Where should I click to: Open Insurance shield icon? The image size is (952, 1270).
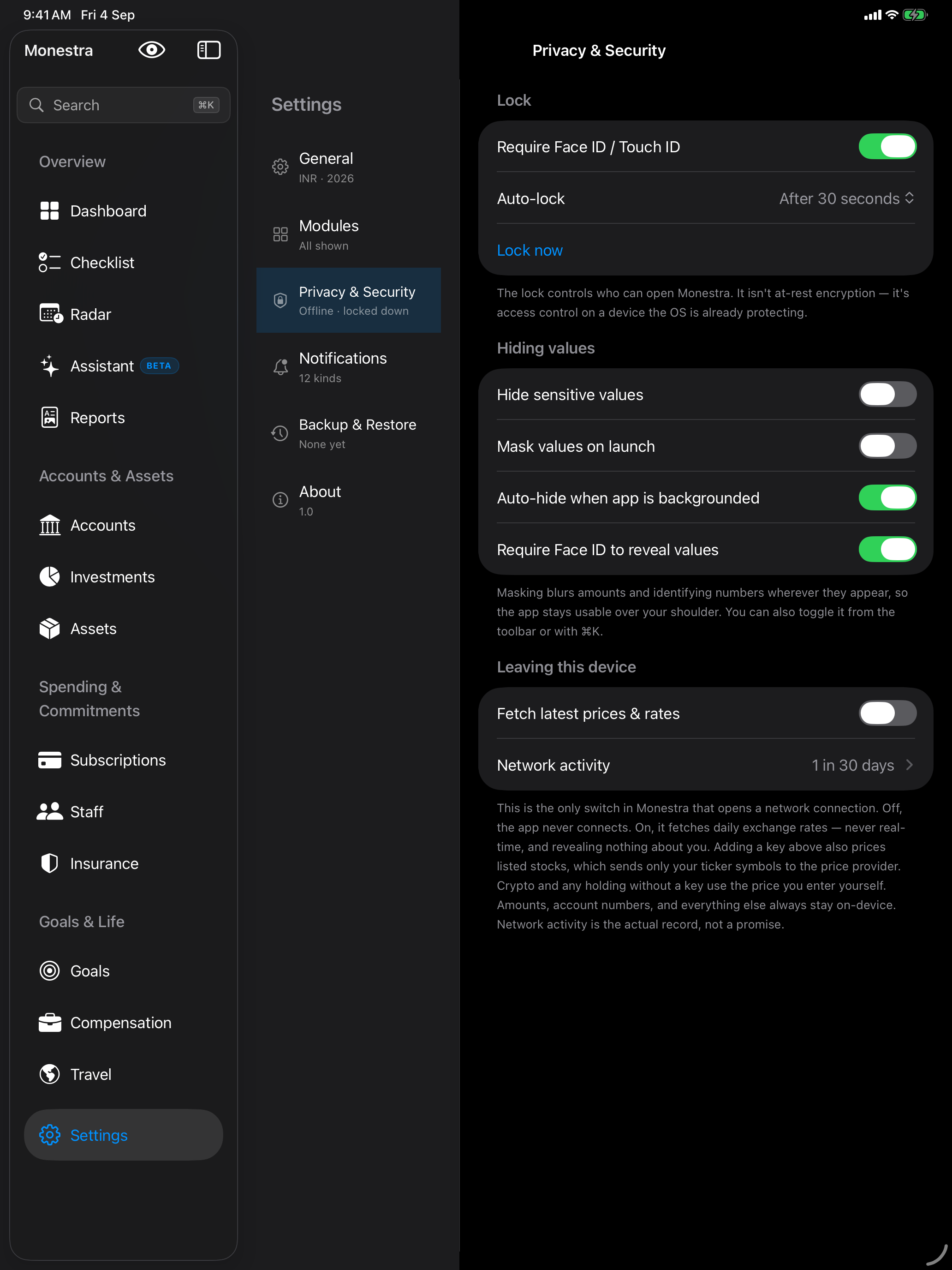tap(49, 863)
